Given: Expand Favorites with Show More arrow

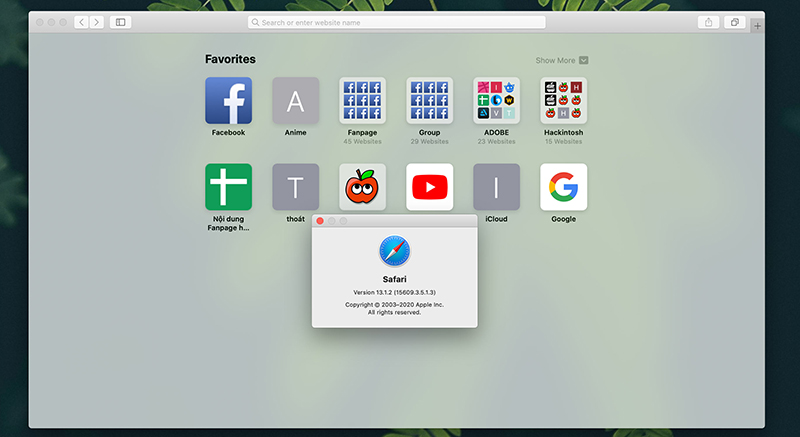Looking at the screenshot, I should click(584, 60).
